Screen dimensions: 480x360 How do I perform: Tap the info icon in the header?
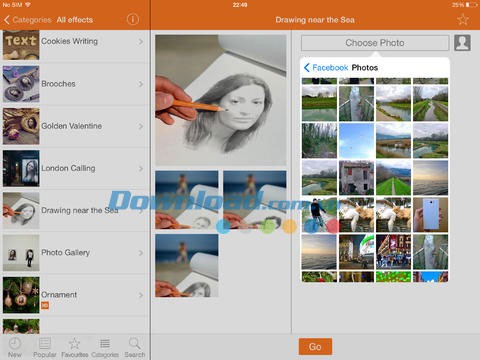point(133,19)
